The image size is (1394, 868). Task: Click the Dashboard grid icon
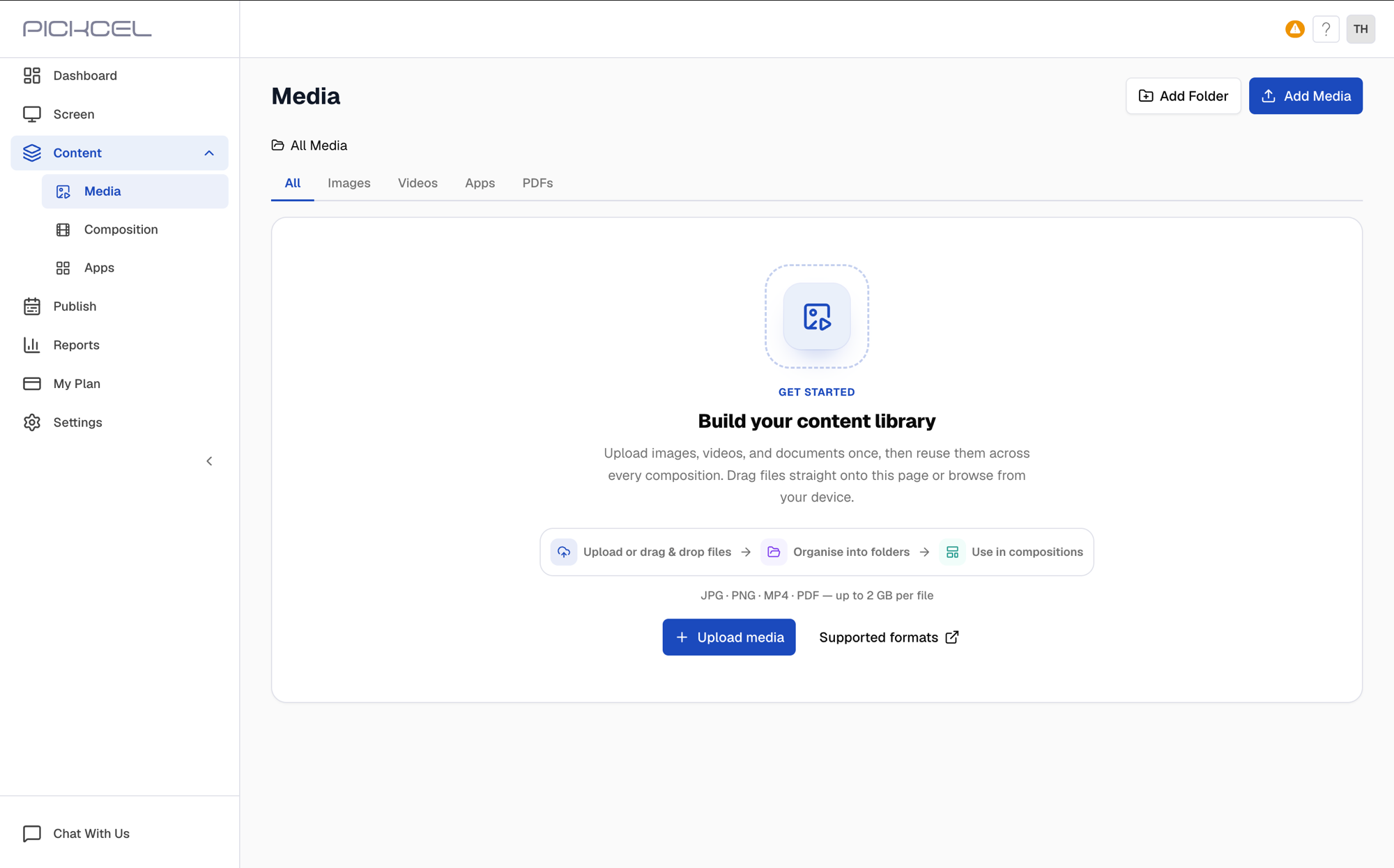click(32, 75)
